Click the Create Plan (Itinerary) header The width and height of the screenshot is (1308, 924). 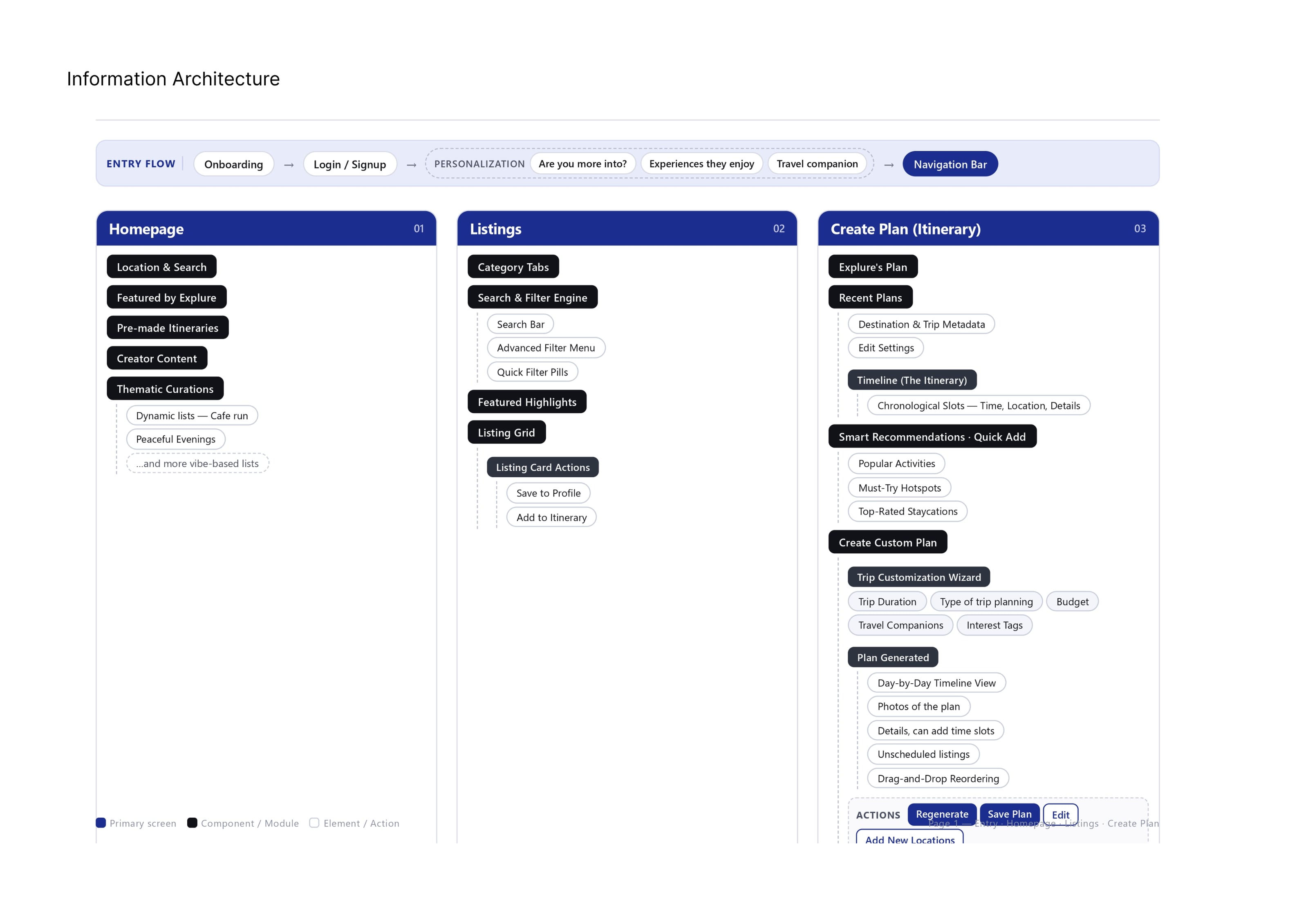click(x=988, y=228)
